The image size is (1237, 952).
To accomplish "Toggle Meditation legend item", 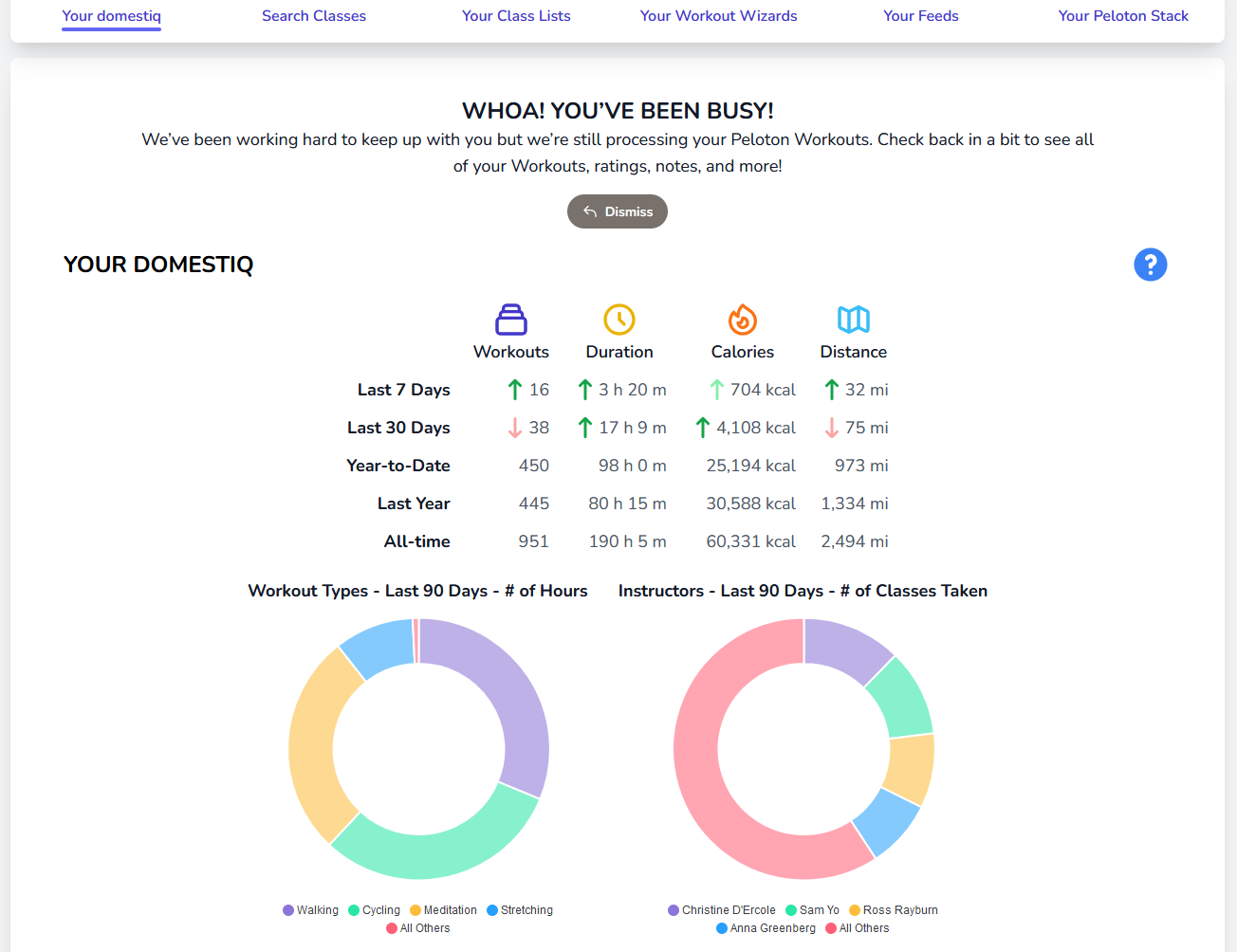I will coord(443,910).
